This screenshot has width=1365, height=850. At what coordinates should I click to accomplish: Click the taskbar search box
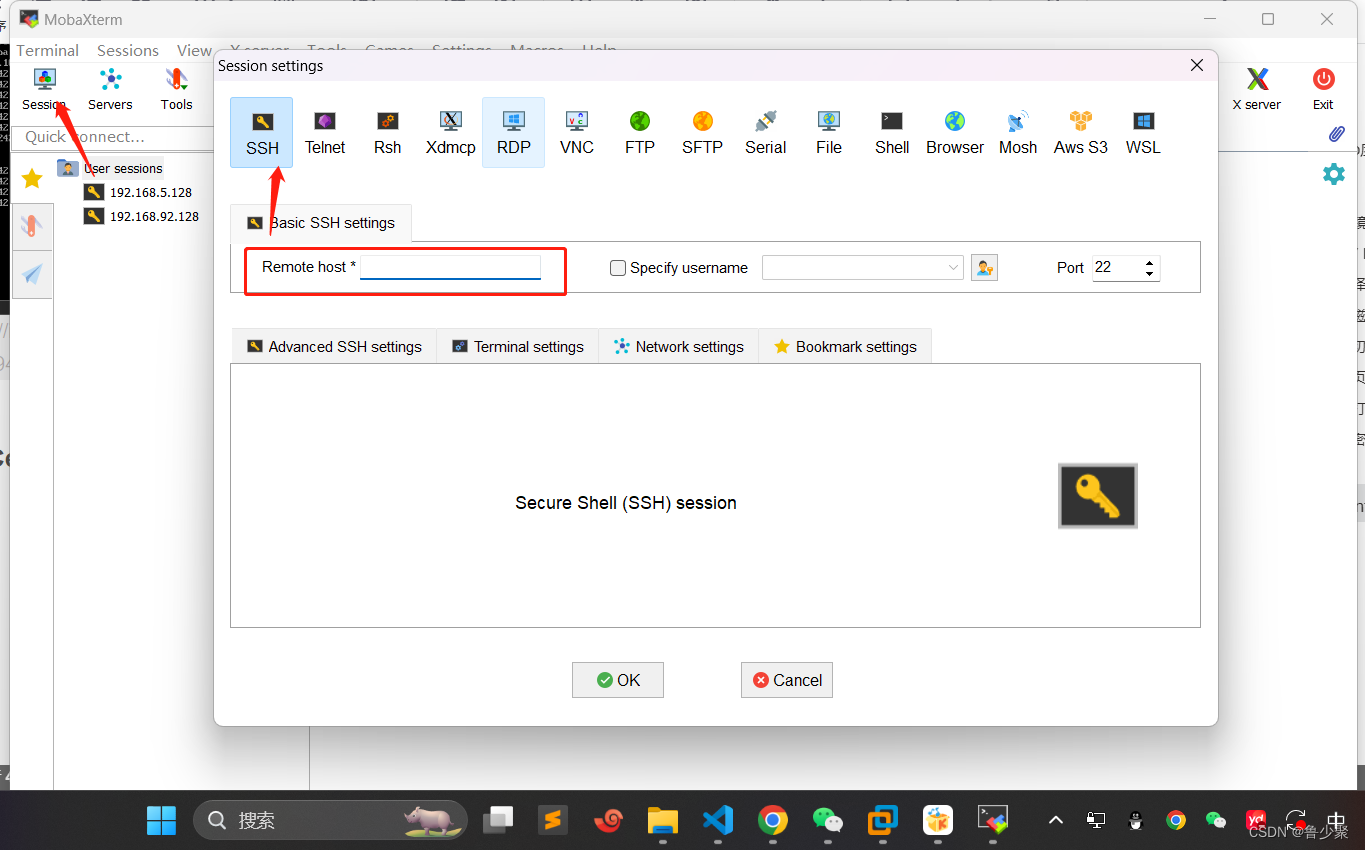[330, 820]
